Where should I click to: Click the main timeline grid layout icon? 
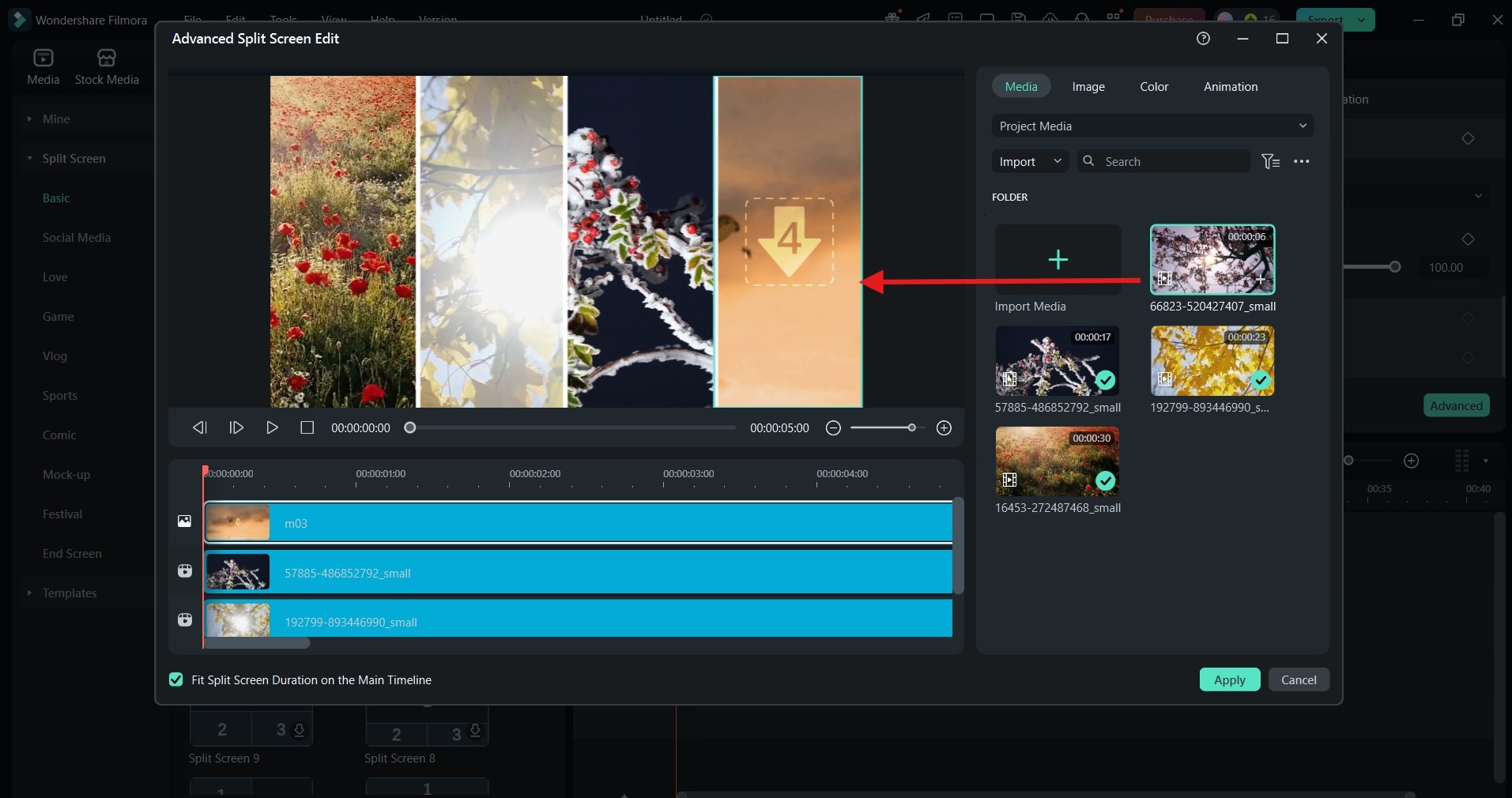coord(1462,460)
